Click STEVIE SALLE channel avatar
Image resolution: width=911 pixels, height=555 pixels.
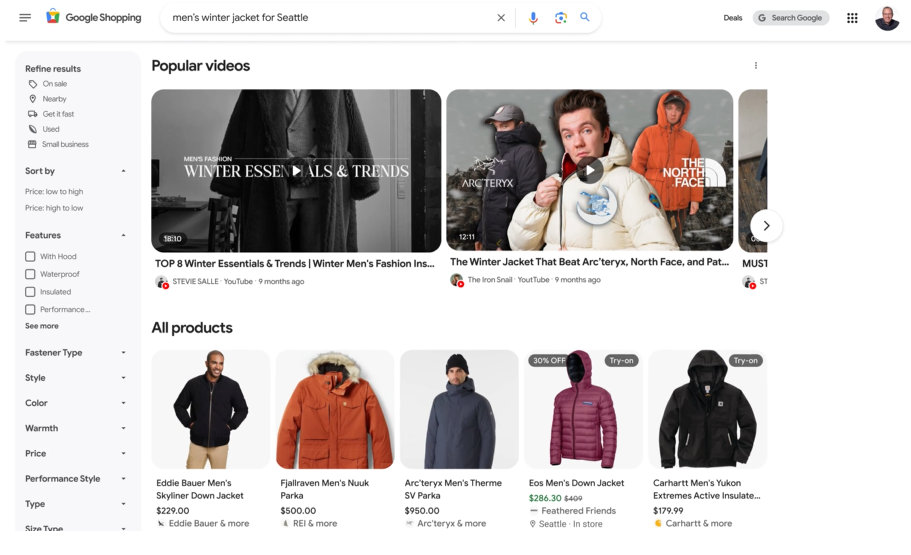point(162,282)
